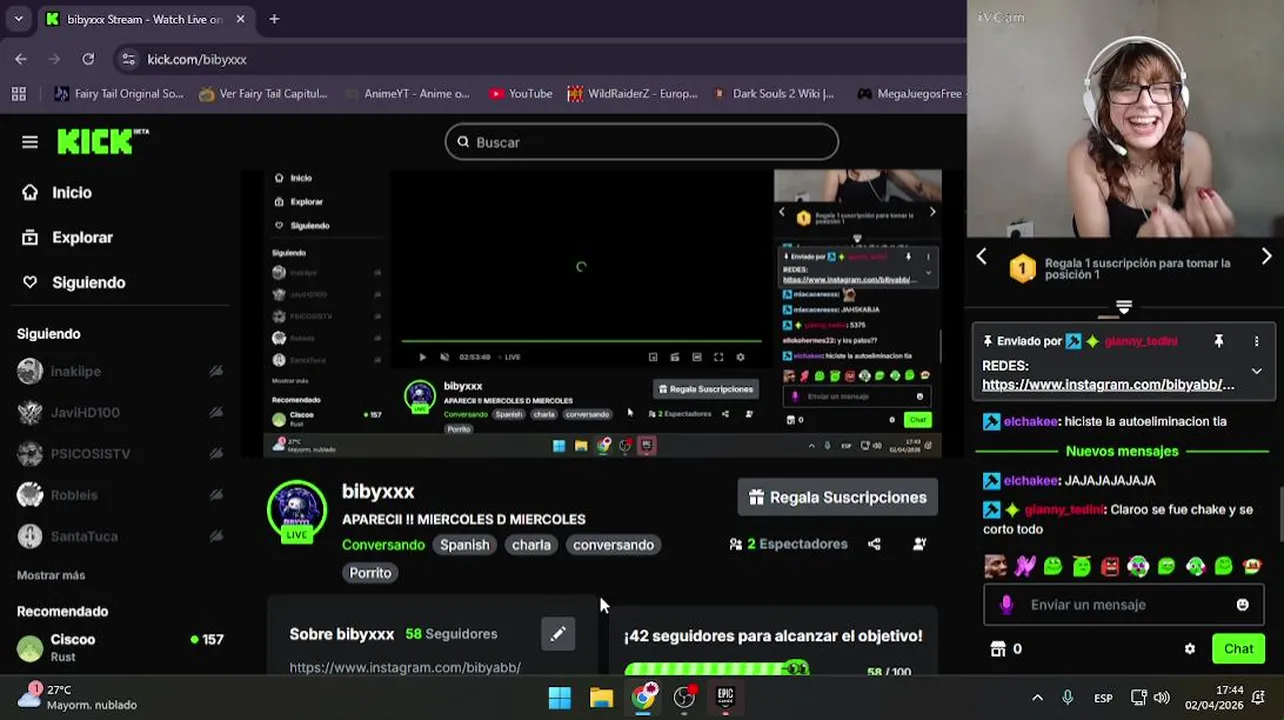1284x720 pixels.
Task: Open the emoji picker in message box
Action: click(1242, 604)
